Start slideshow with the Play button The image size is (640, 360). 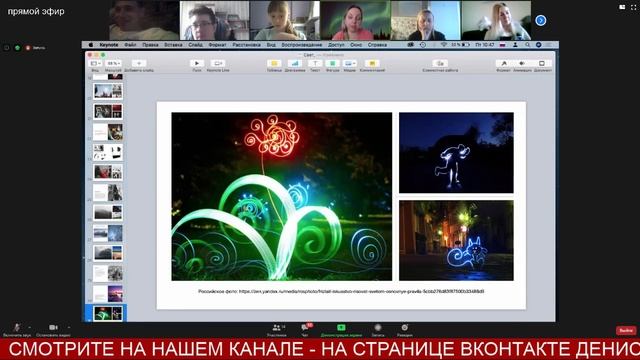pyautogui.click(x=197, y=63)
